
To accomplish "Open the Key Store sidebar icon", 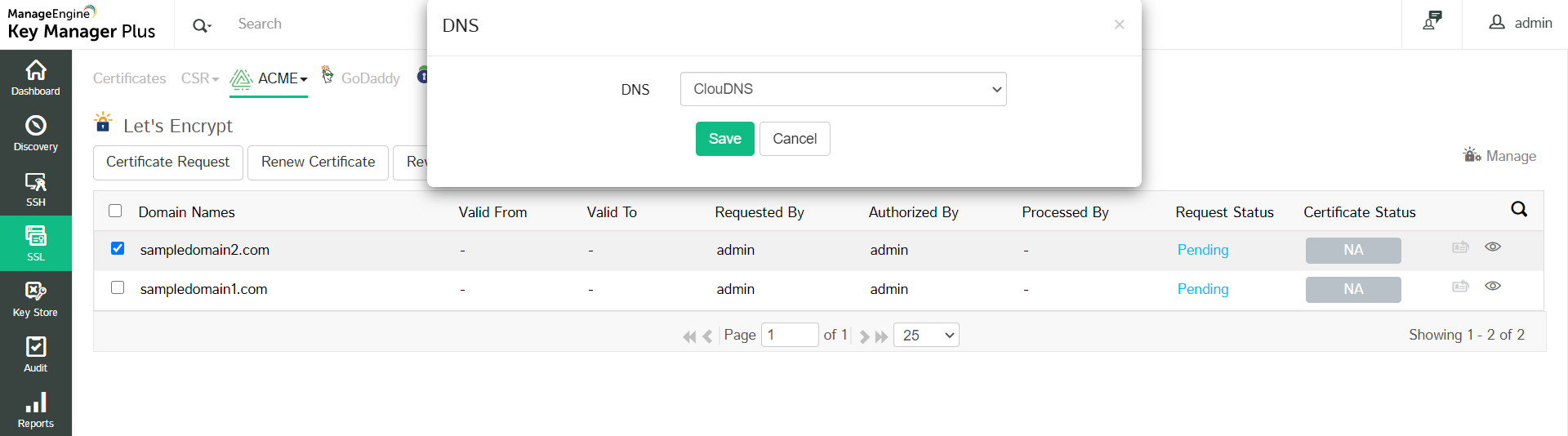I will tap(36, 299).
